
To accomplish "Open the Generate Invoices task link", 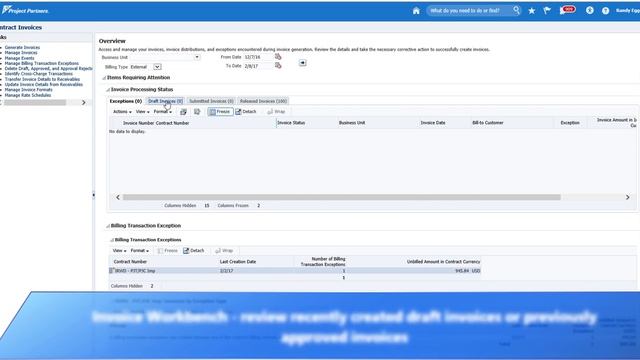I will pos(22,47).
